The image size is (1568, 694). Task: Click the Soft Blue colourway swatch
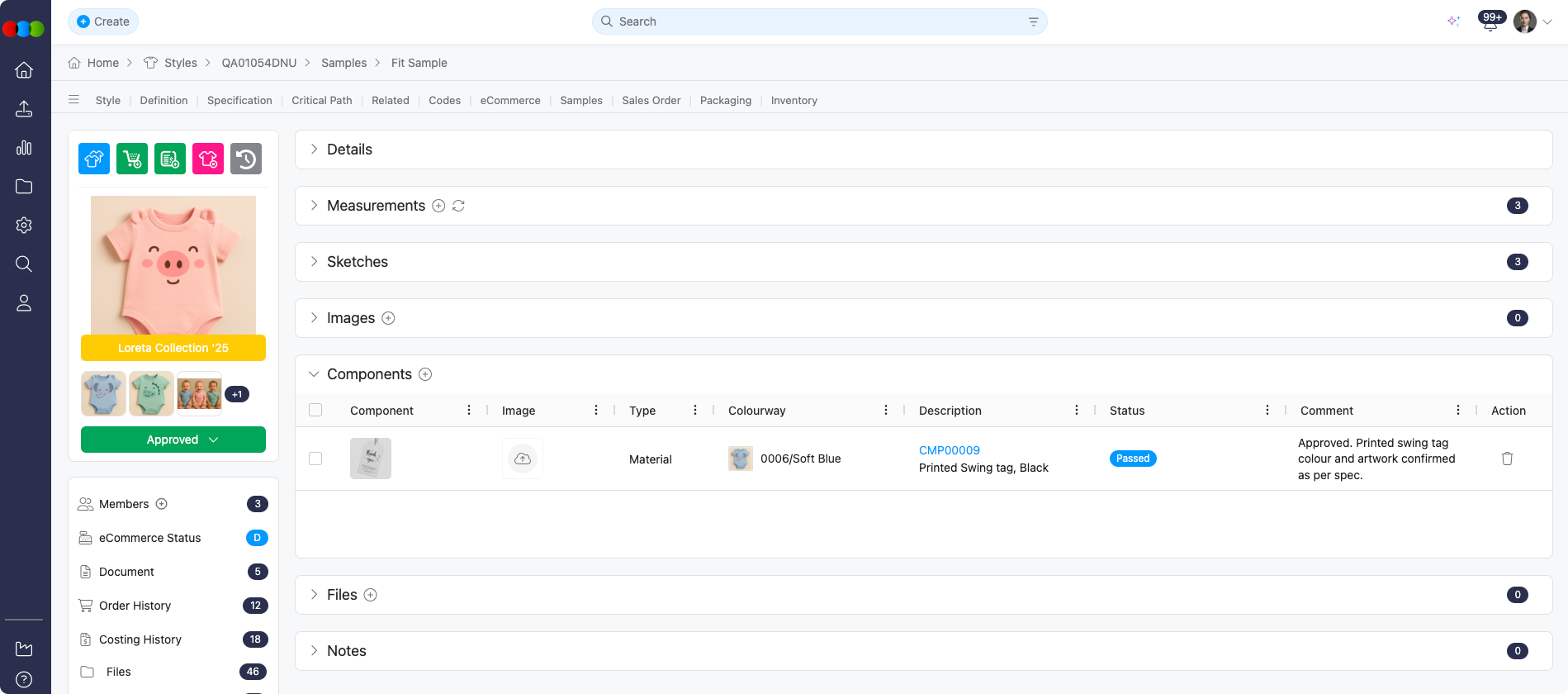coord(741,459)
